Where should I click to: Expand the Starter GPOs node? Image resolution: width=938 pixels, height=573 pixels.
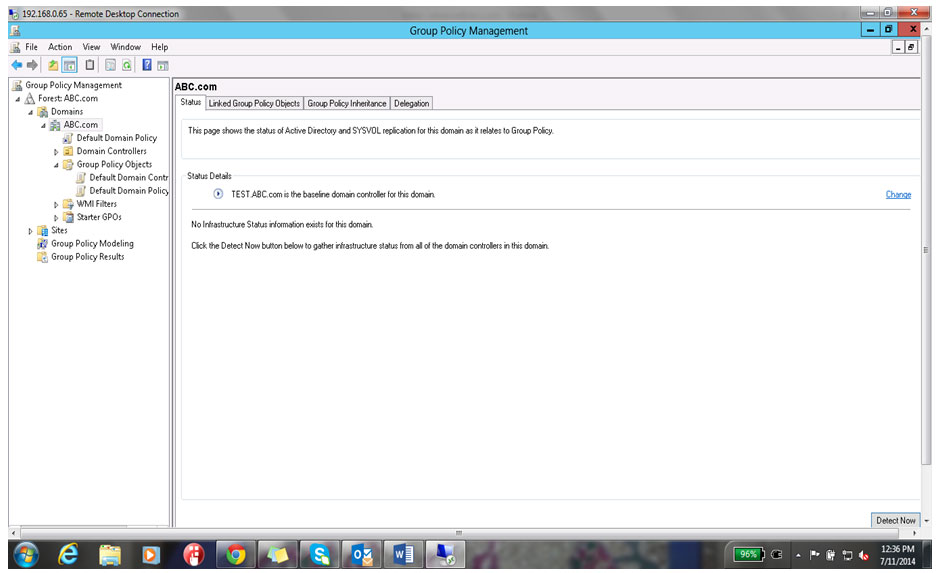coord(56,218)
